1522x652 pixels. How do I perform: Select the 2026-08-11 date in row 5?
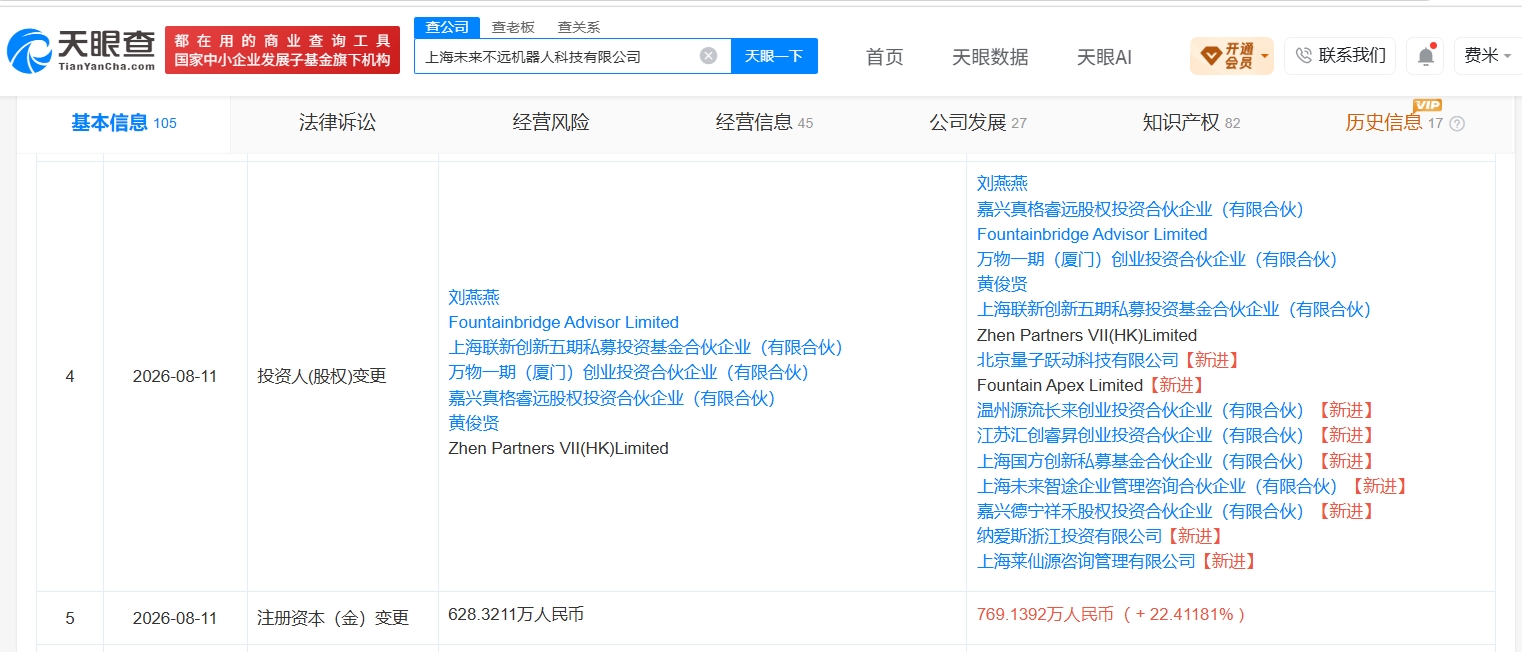(175, 618)
